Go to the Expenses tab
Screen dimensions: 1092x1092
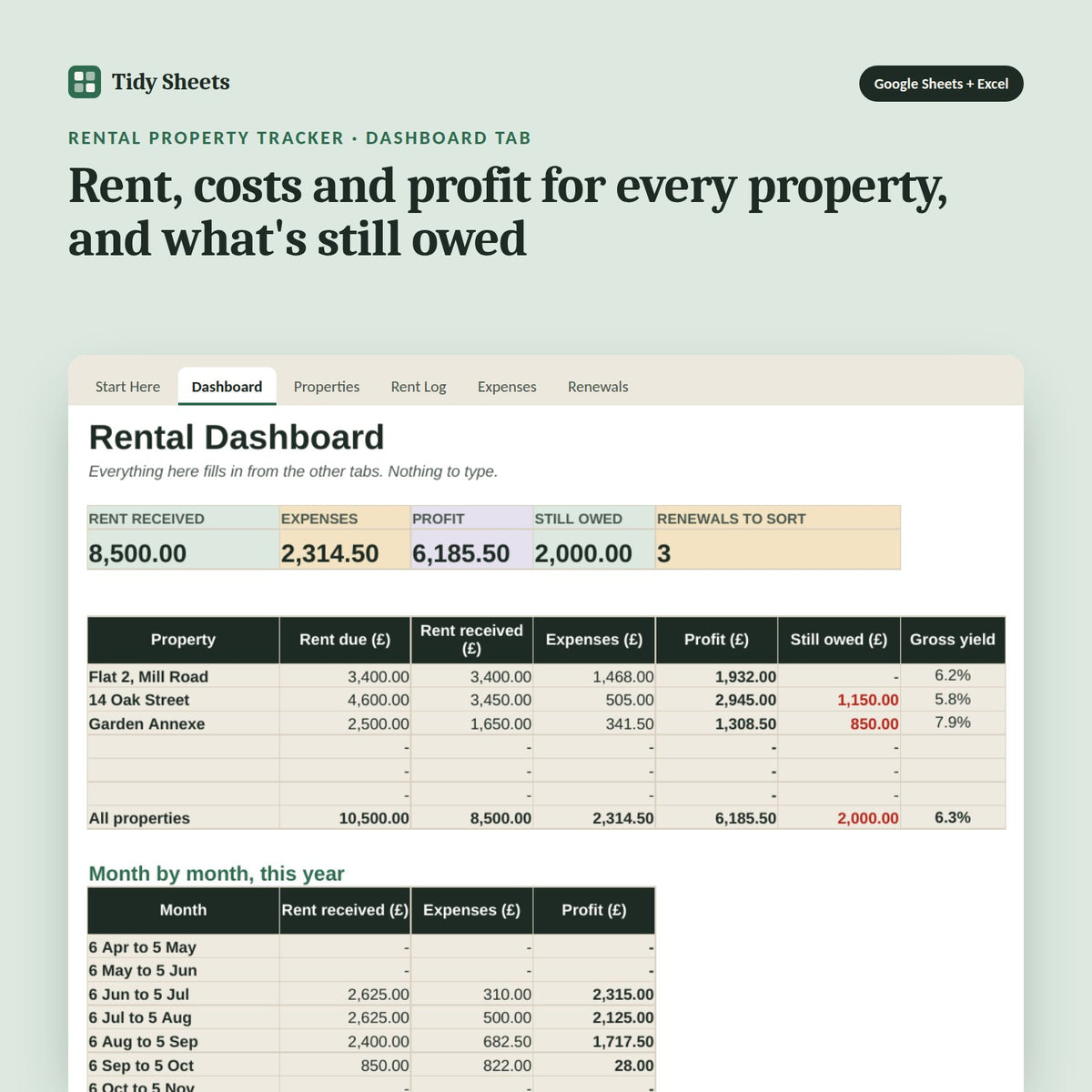507,387
